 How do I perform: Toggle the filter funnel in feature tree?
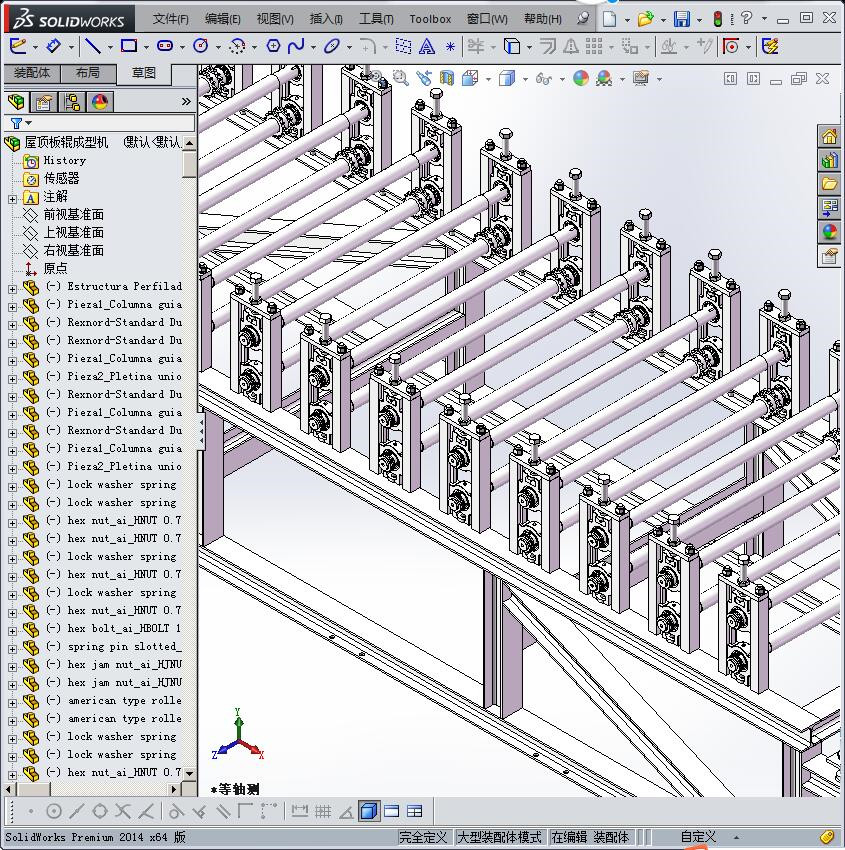pos(16,123)
